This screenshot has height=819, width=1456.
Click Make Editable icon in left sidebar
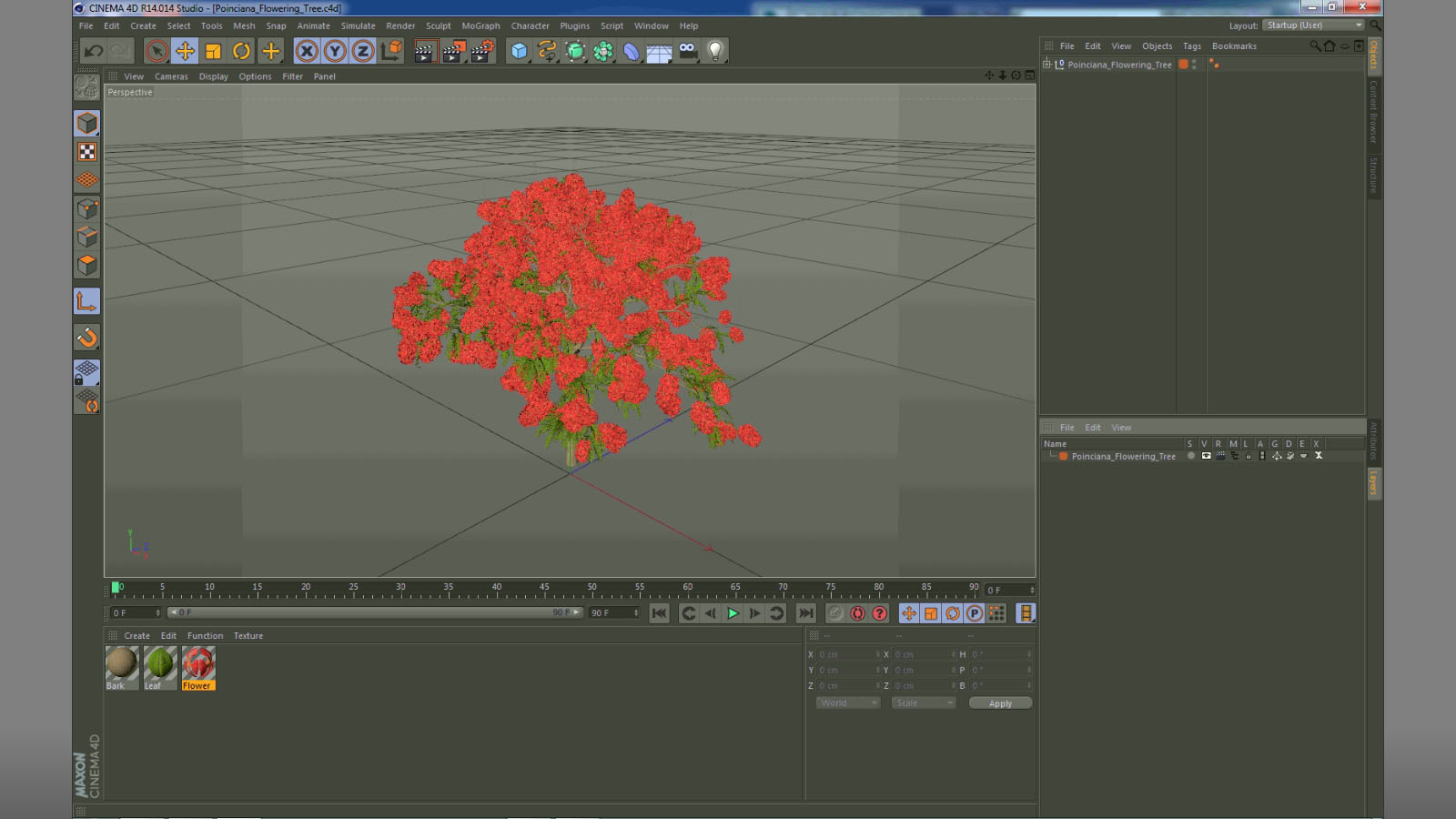coord(86,86)
